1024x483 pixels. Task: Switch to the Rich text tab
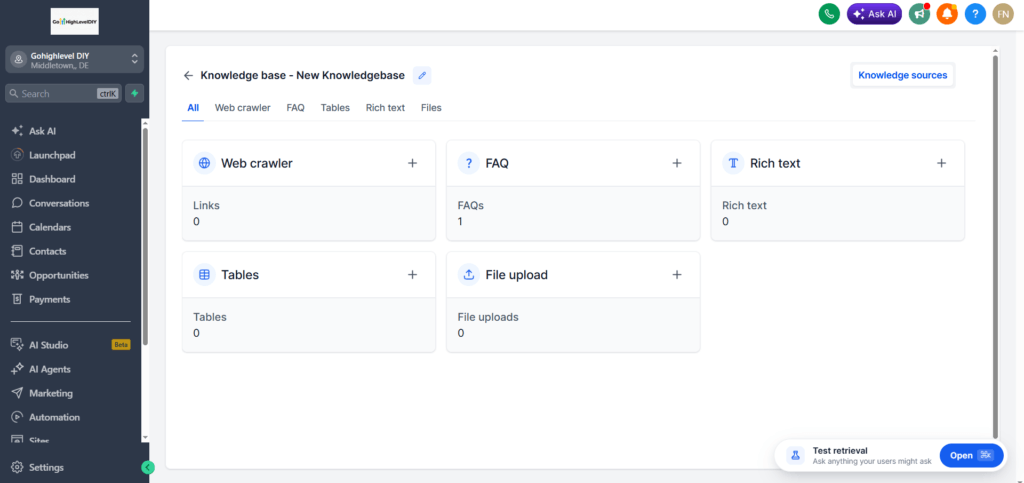point(385,108)
